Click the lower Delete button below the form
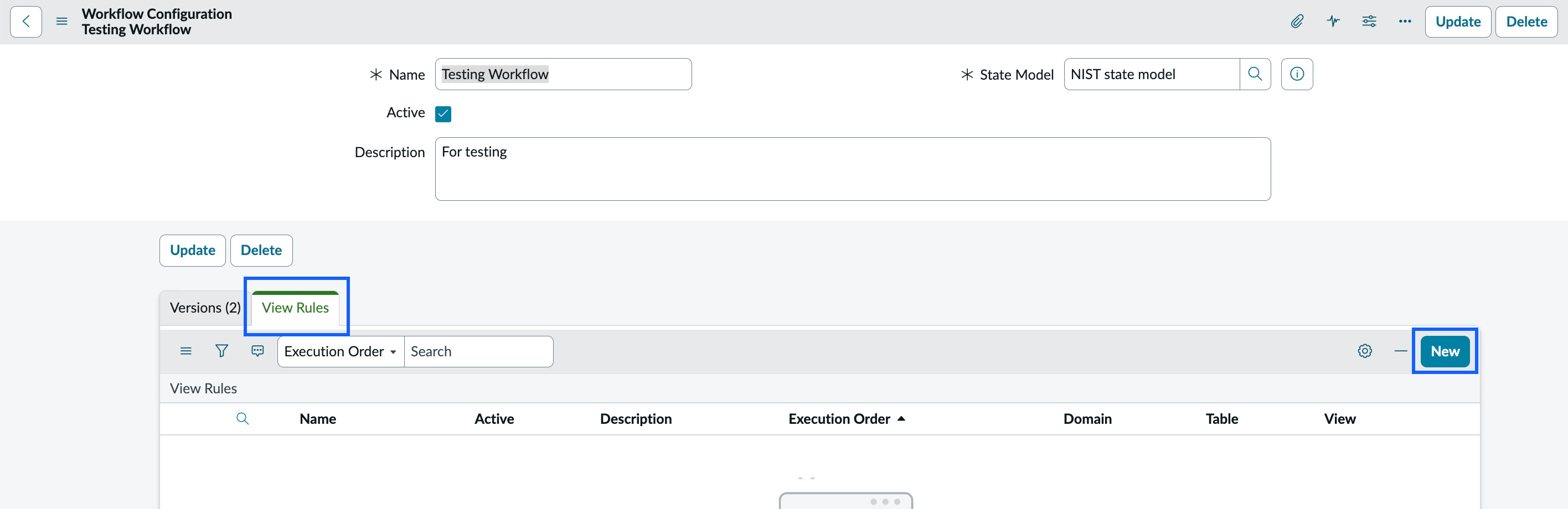 click(x=261, y=251)
